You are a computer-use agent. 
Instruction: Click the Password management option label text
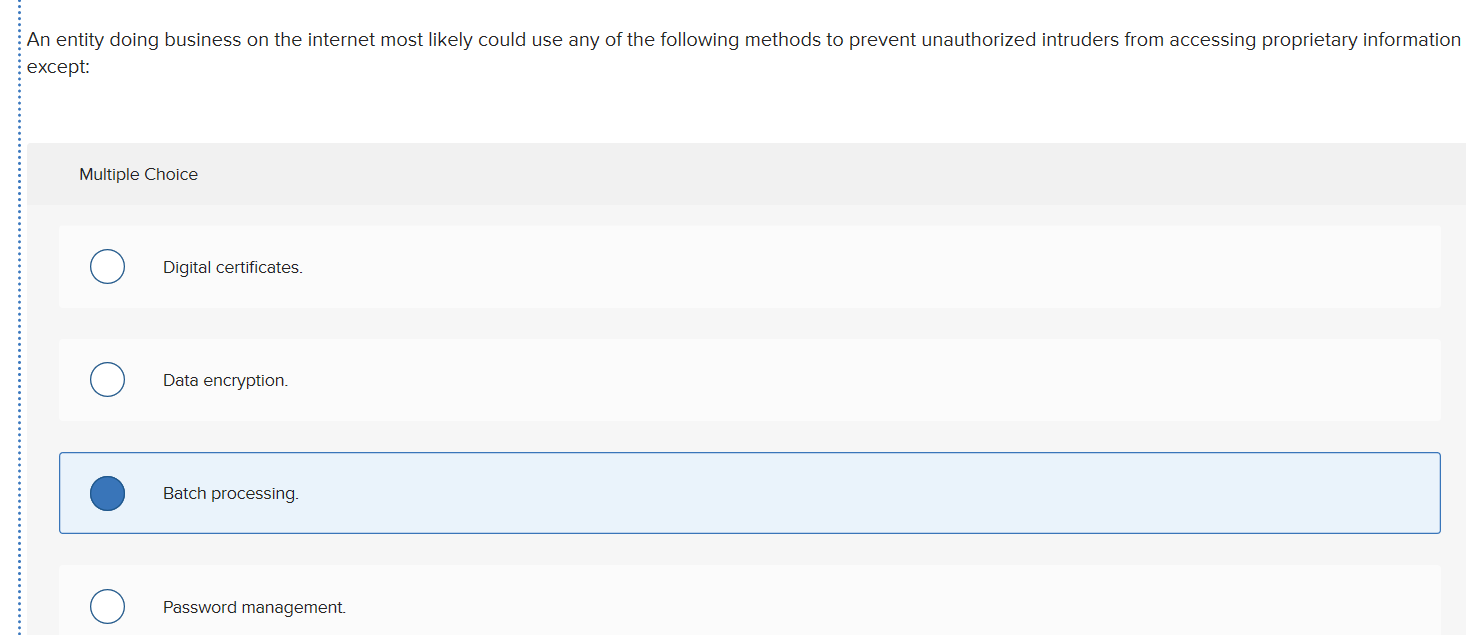254,606
